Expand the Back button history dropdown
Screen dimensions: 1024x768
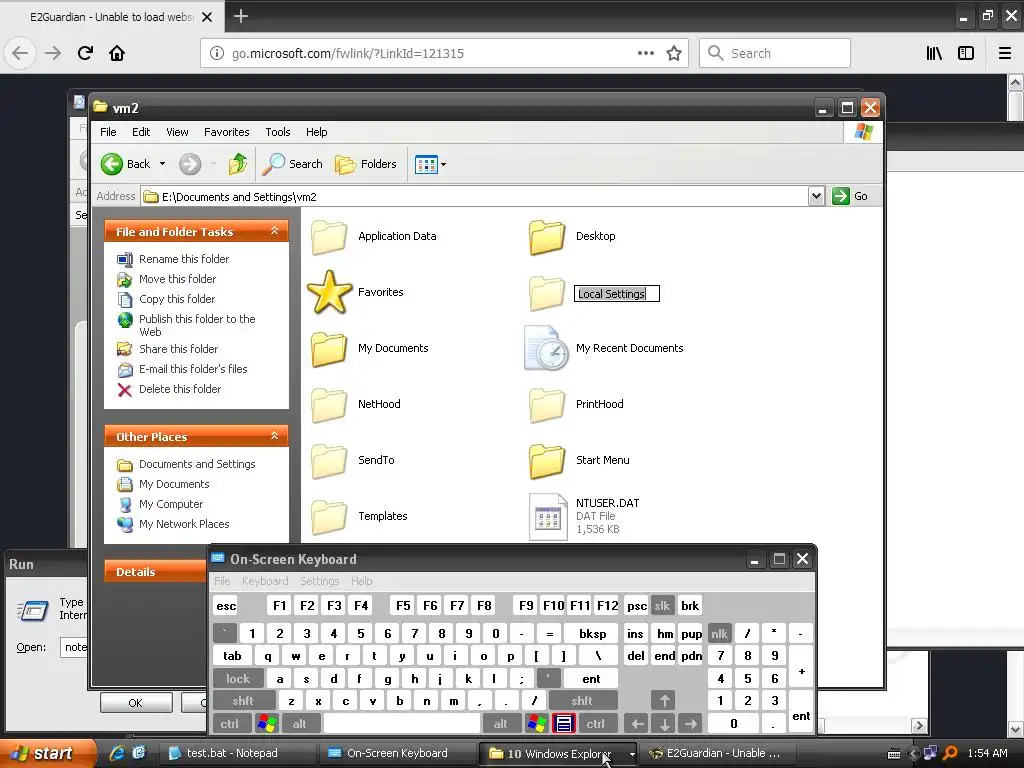click(x=163, y=164)
